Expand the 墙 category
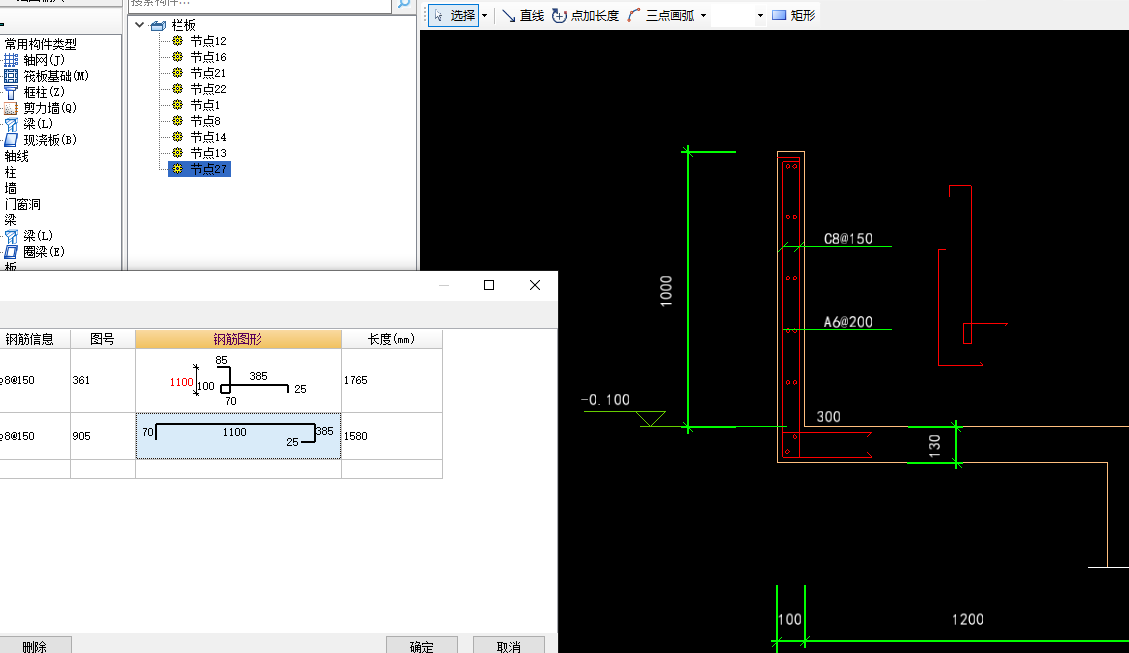 tap(10, 189)
